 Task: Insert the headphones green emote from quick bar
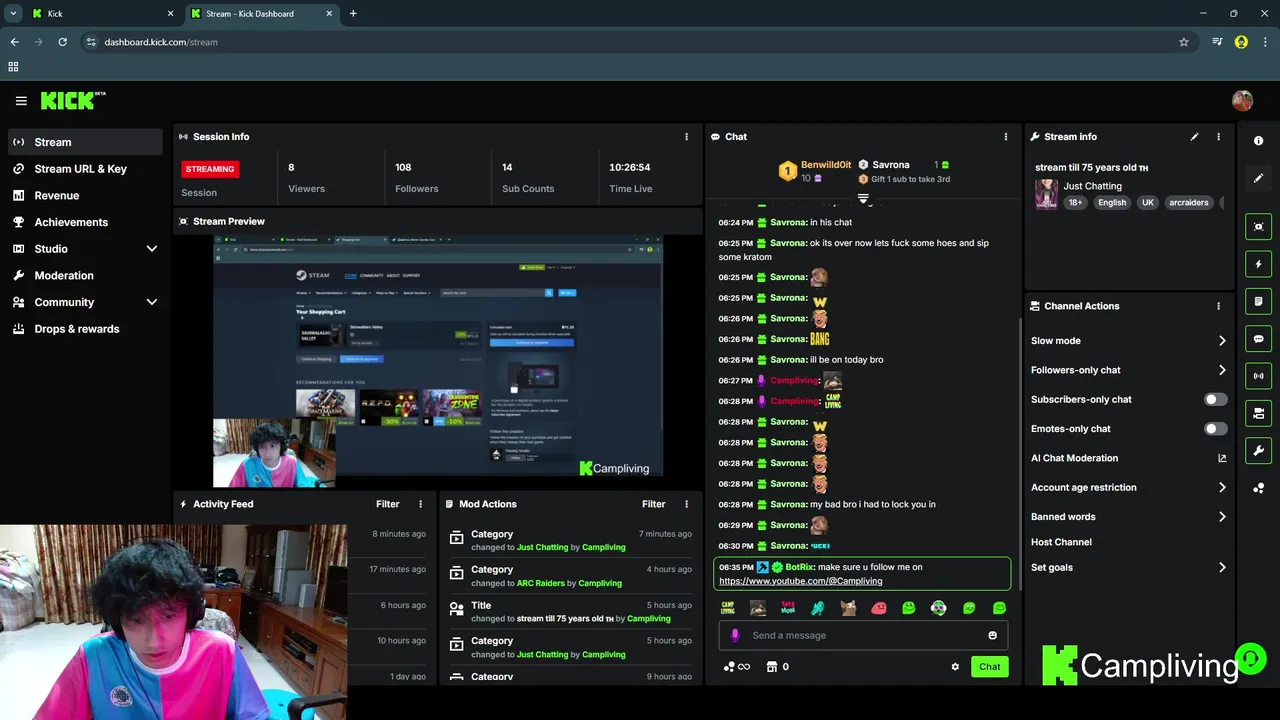pos(938,608)
